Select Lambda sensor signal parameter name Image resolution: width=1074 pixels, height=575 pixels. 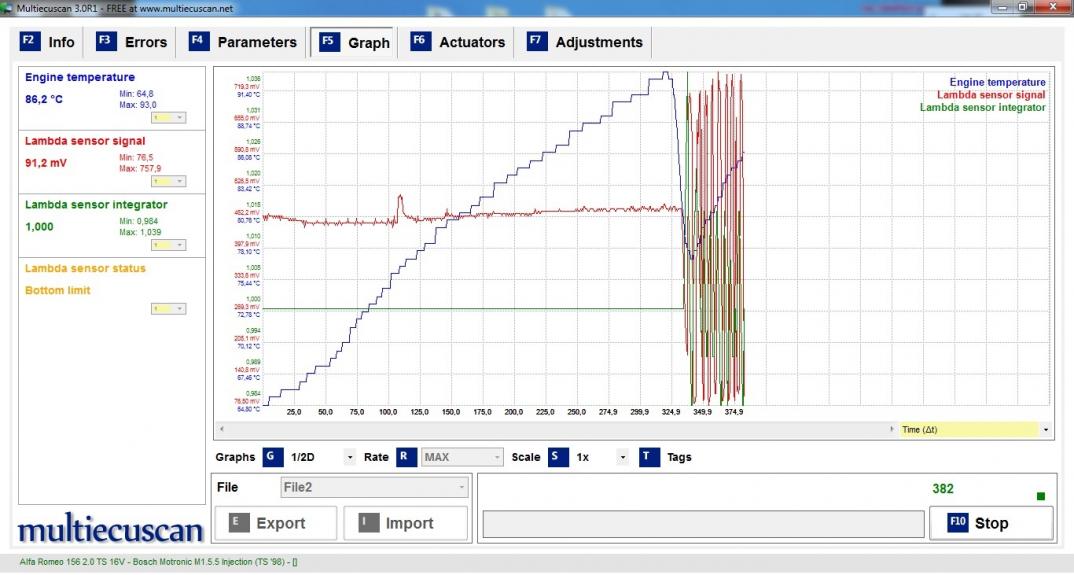85,141
